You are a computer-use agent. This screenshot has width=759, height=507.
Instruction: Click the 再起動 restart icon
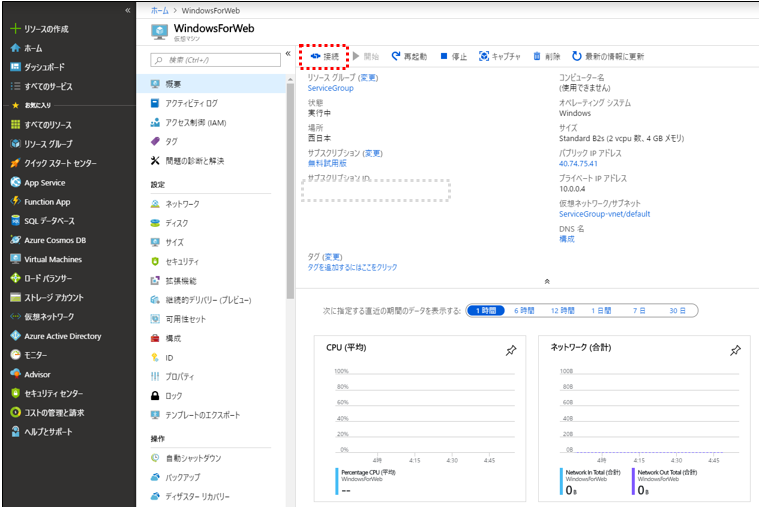(x=396, y=56)
